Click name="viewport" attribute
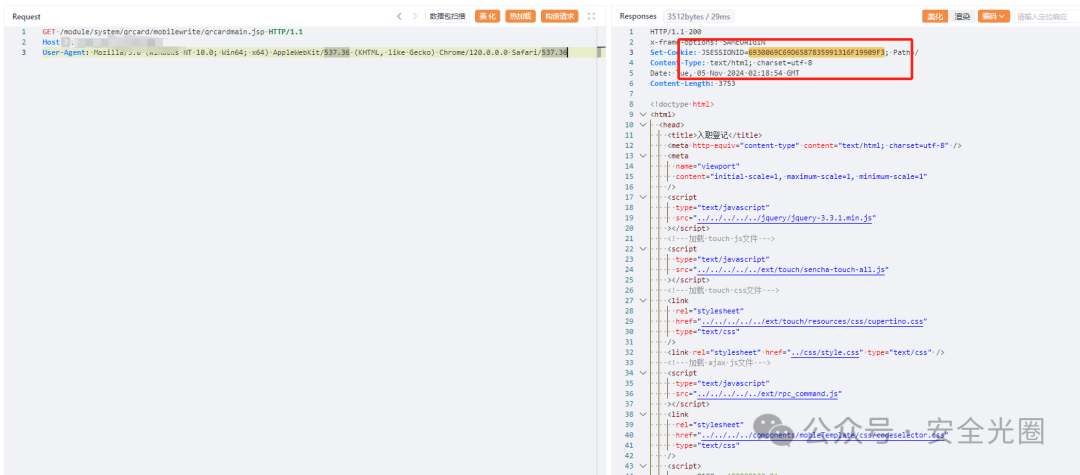This screenshot has width=1080, height=475. 706,166
